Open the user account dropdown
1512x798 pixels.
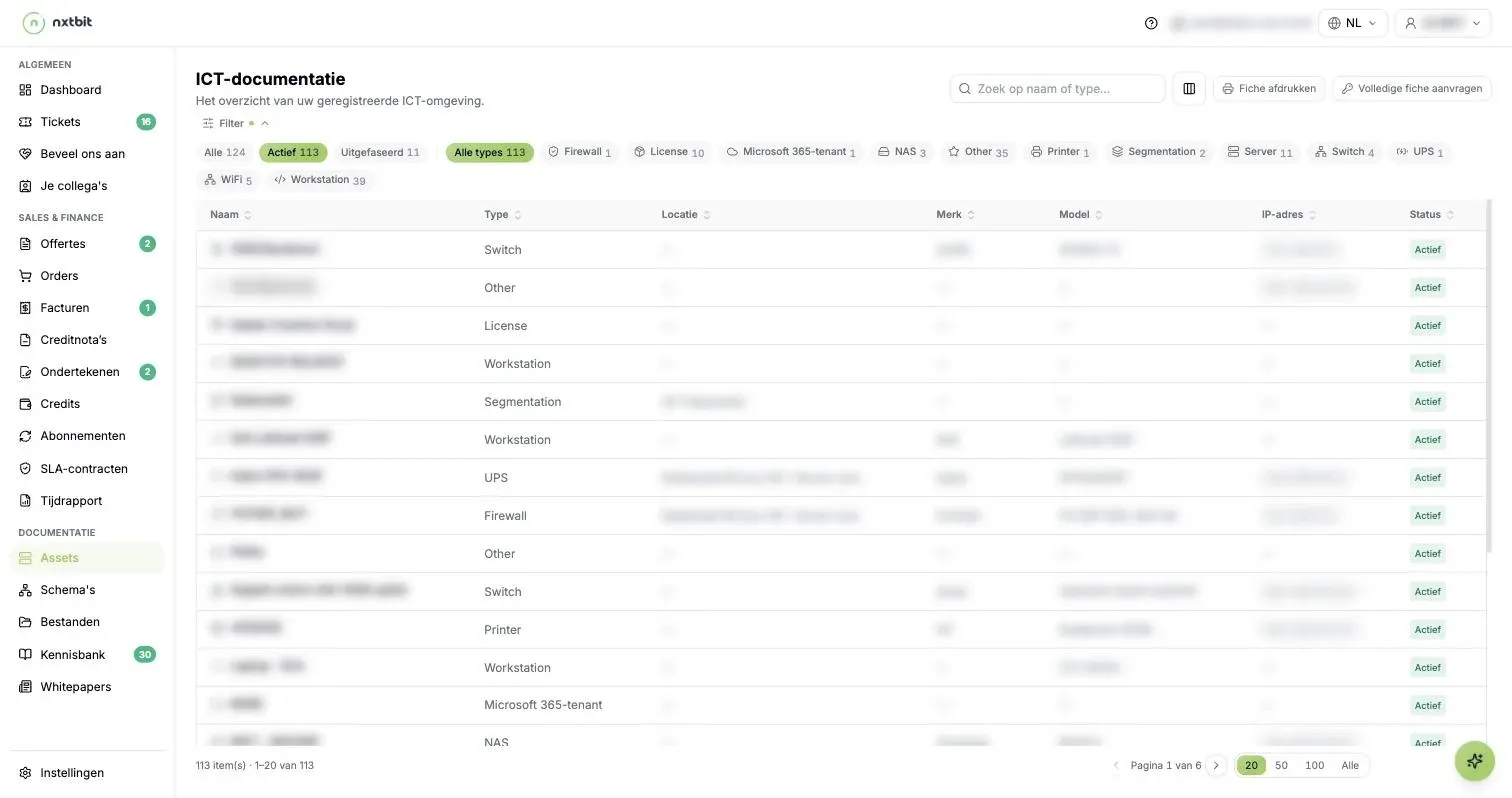pyautogui.click(x=1443, y=23)
